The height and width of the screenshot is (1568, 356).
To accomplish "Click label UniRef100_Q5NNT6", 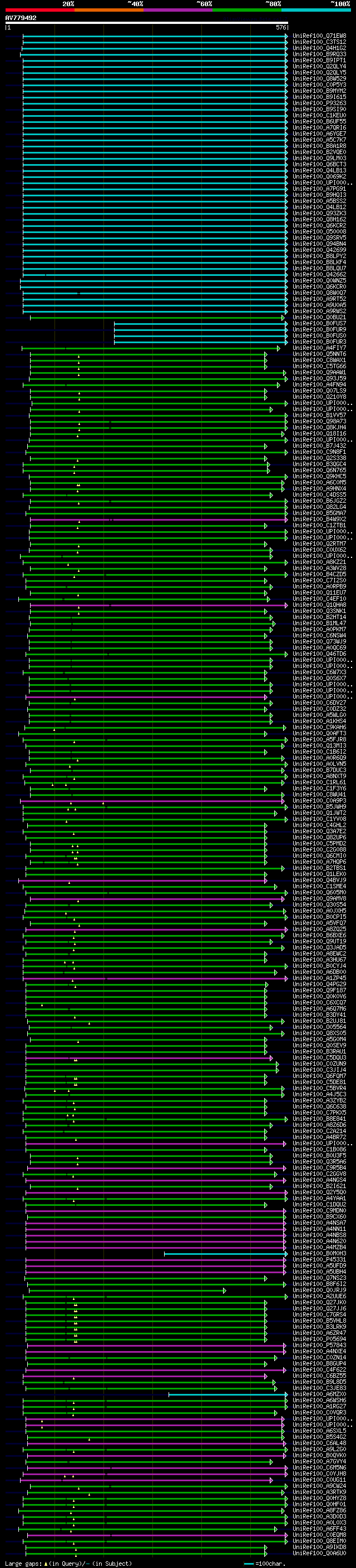I will pyautogui.click(x=319, y=354).
